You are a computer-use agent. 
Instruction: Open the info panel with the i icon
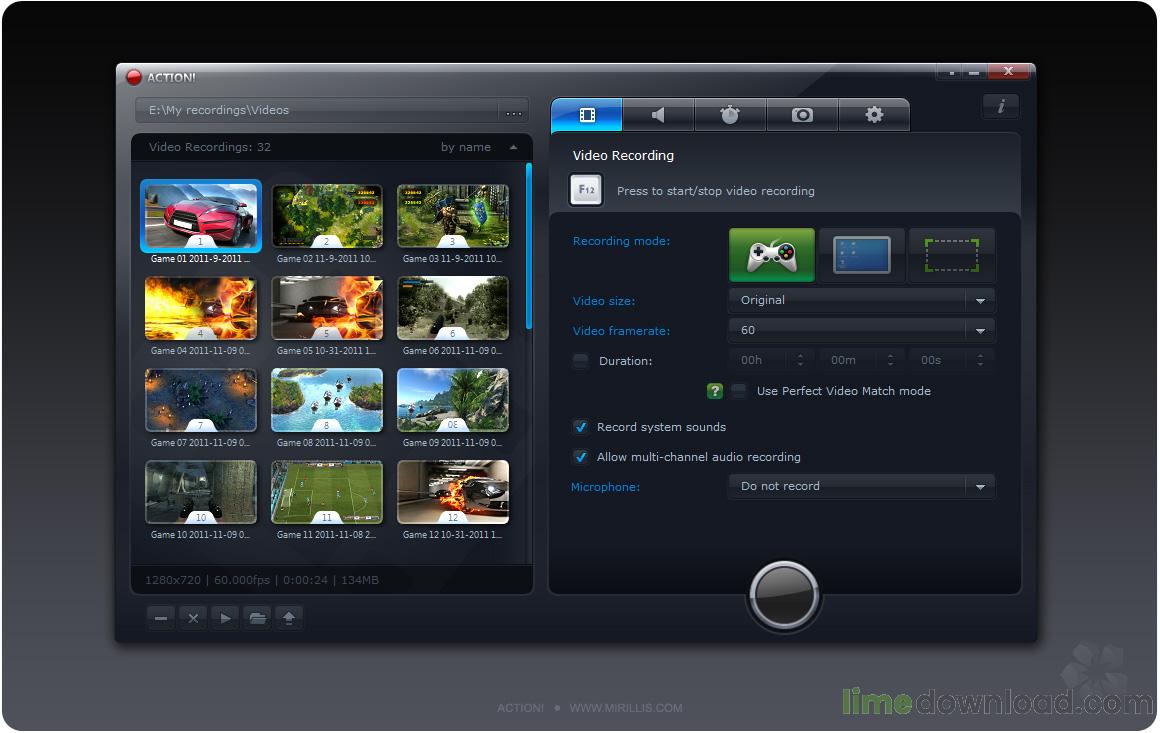tap(1000, 106)
